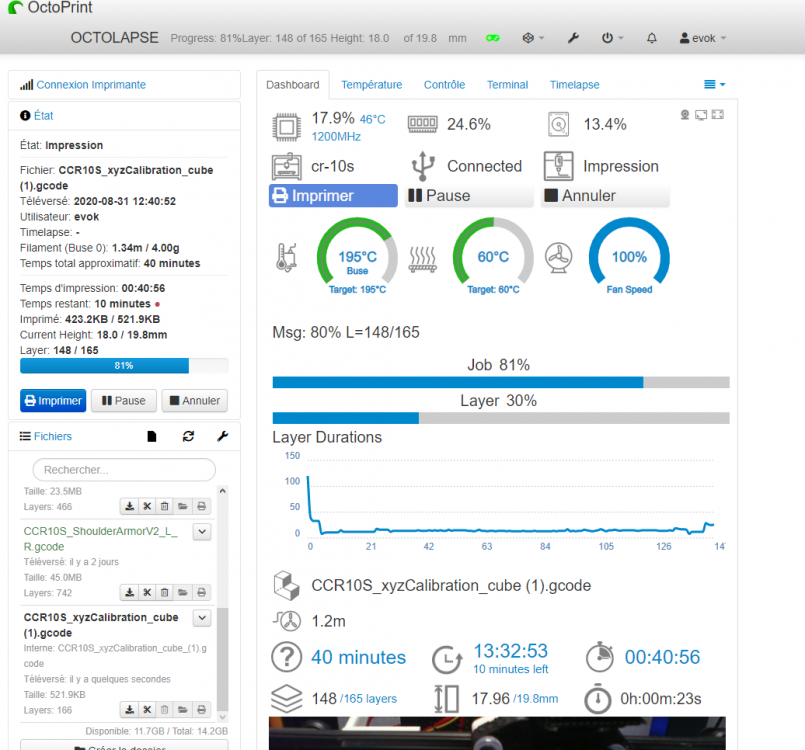Click the Impression print state icon
Screen dimensions: 805x750
click(559, 166)
